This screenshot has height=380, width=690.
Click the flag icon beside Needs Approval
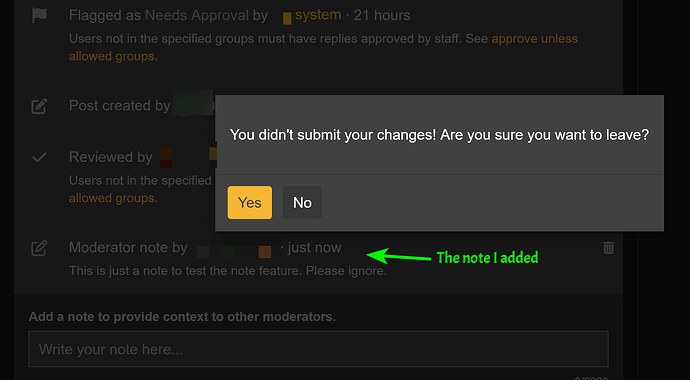point(39,15)
